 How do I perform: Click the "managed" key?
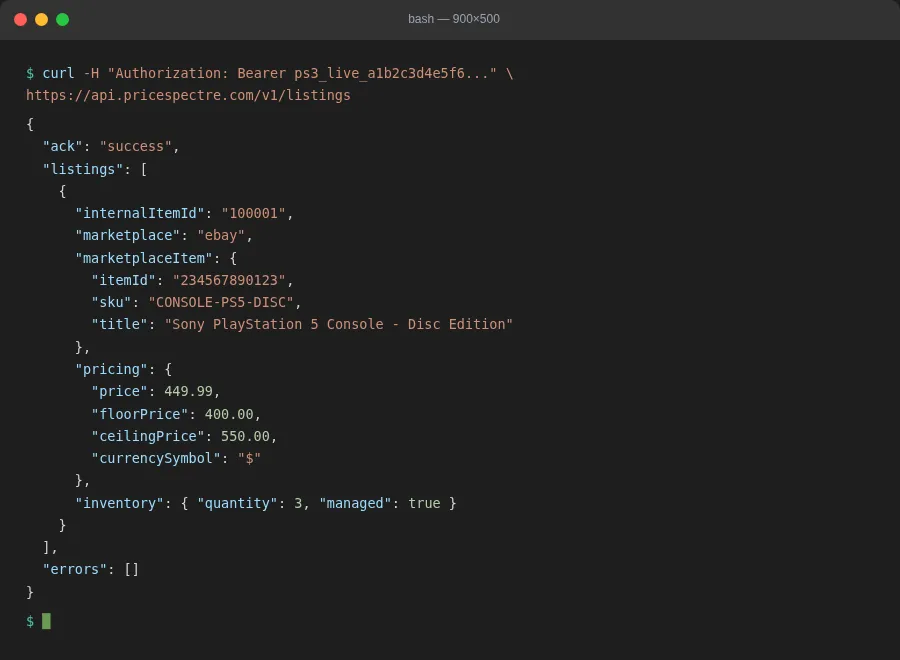click(355, 503)
